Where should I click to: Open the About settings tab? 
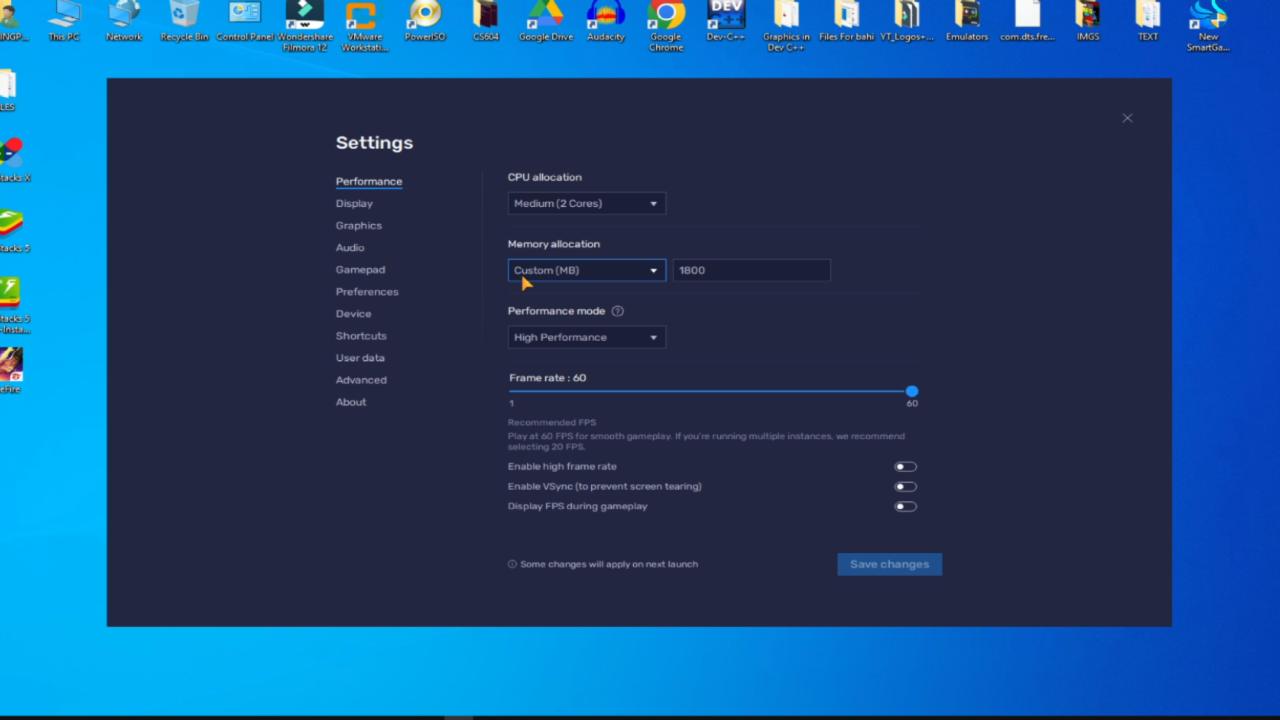pyautogui.click(x=351, y=402)
